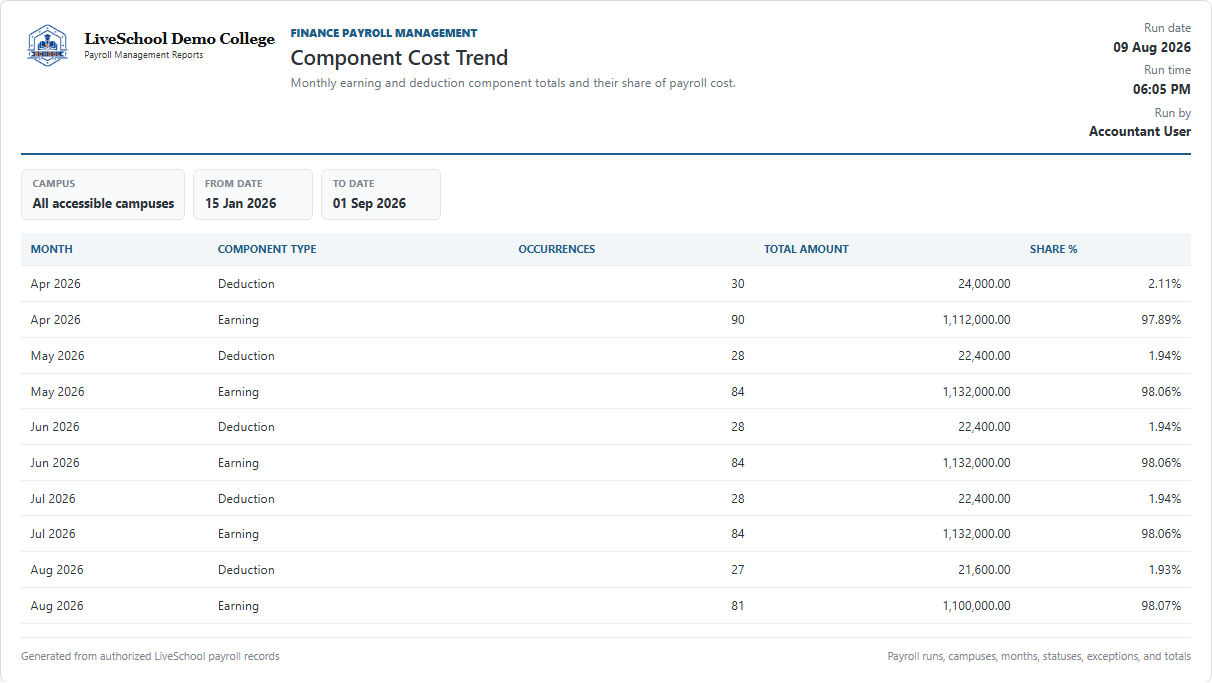The width and height of the screenshot is (1212, 683).
Task: Select Jul 2026 in the Deduction row
Action: pos(54,499)
